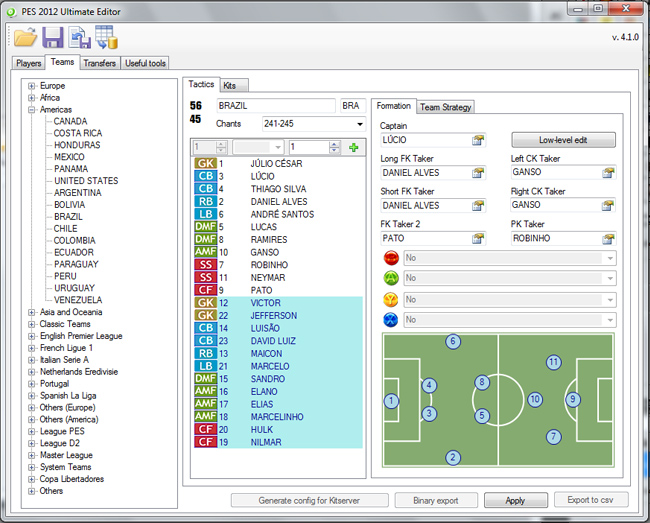Select player marker 11 on the pitch
The height and width of the screenshot is (523, 650).
(553, 362)
